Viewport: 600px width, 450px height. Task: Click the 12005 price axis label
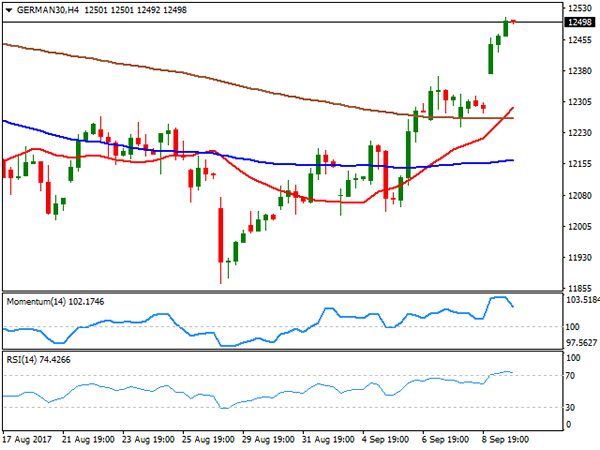[580, 227]
